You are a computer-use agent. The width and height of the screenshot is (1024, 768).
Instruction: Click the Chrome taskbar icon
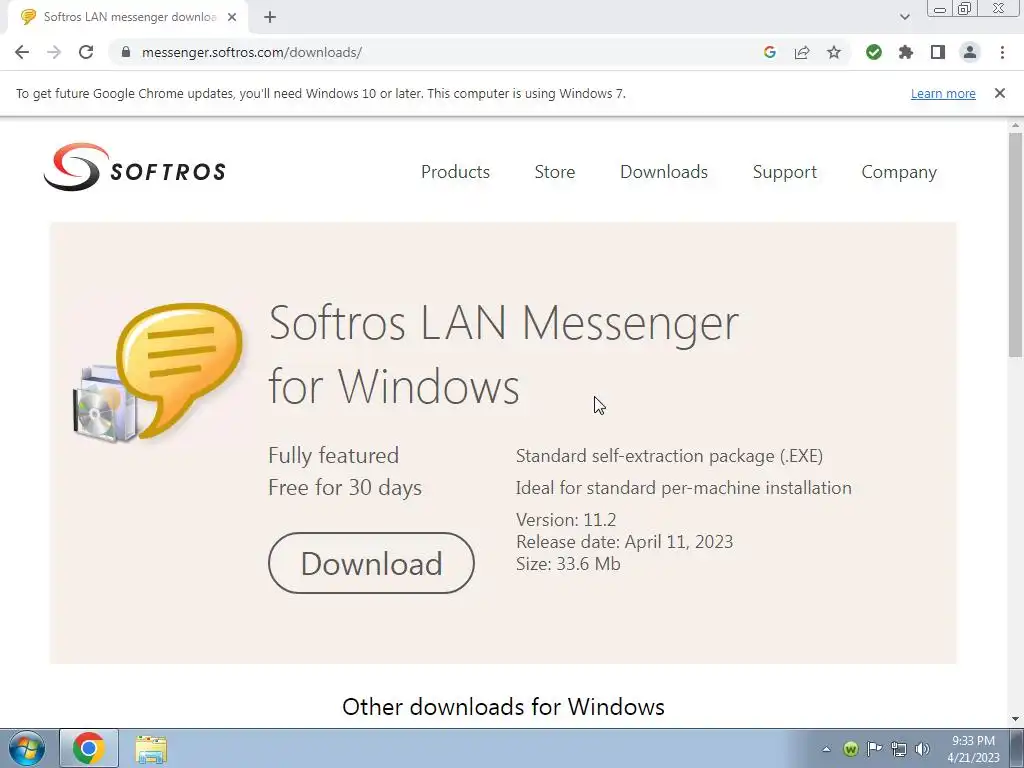[89, 748]
